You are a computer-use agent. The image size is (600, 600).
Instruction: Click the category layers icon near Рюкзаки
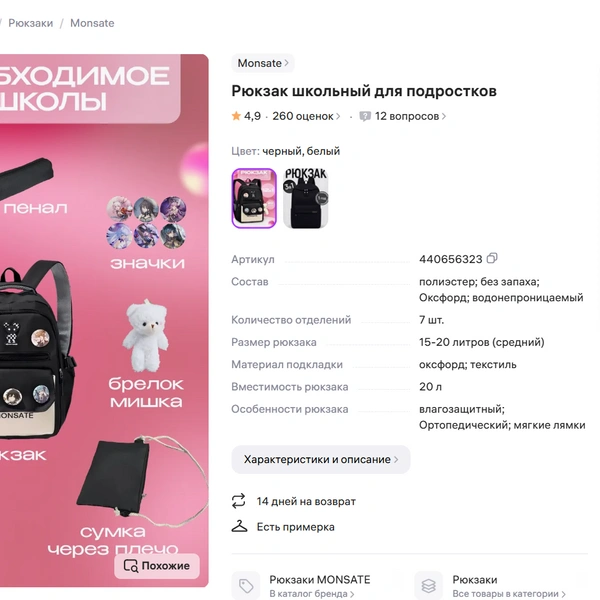429,586
